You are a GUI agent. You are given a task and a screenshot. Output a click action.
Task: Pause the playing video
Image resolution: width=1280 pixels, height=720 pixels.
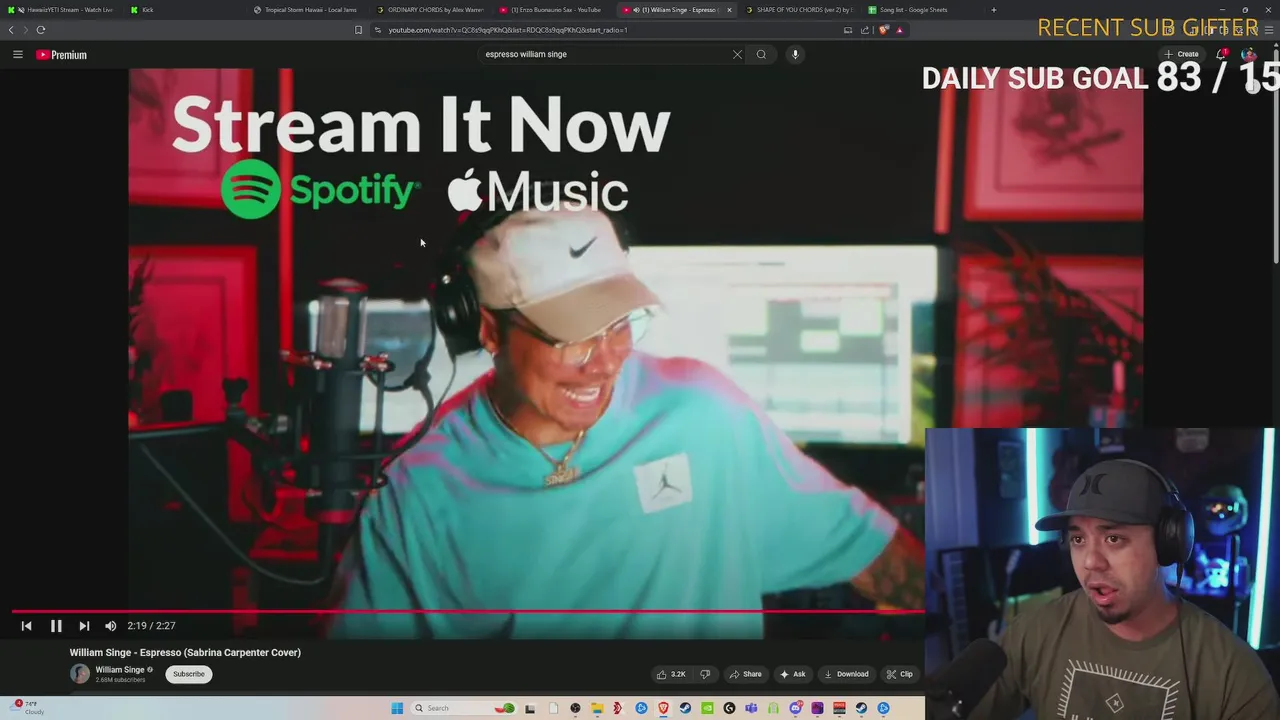[x=56, y=626]
